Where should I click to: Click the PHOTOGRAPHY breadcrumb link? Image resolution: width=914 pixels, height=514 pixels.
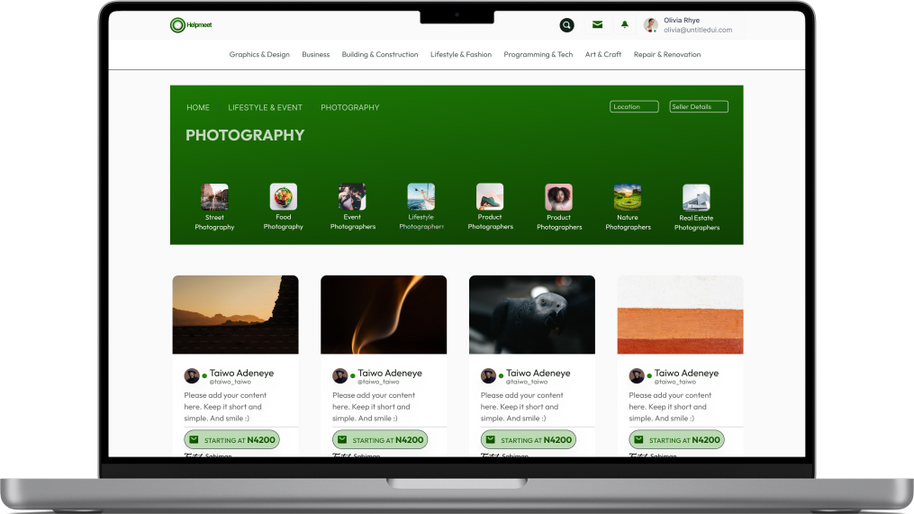point(350,107)
